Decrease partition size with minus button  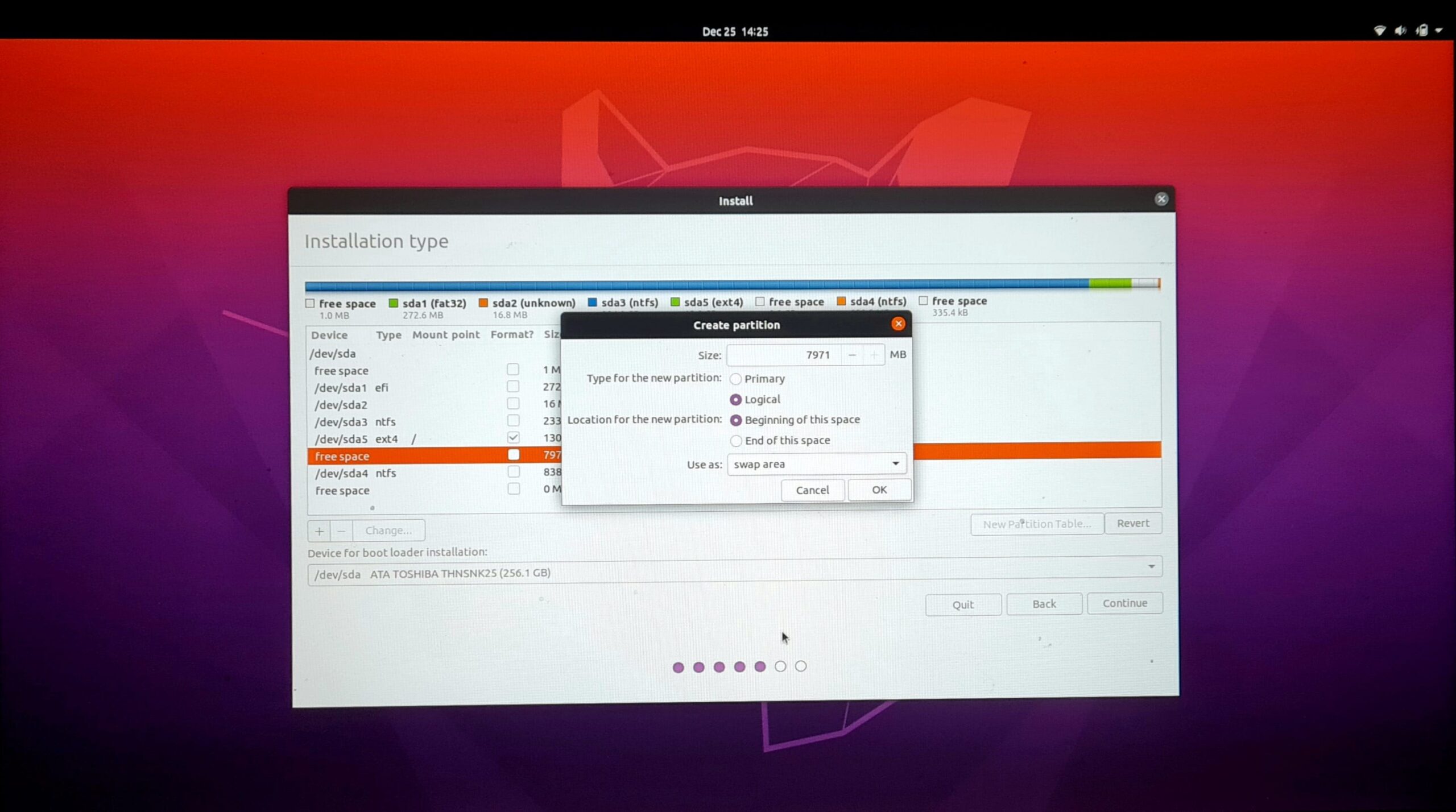click(x=851, y=355)
